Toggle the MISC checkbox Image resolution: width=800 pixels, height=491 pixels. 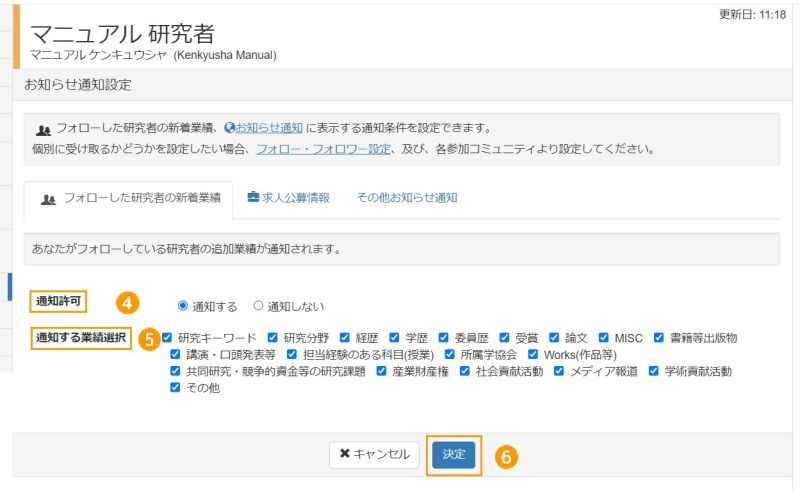(x=604, y=337)
